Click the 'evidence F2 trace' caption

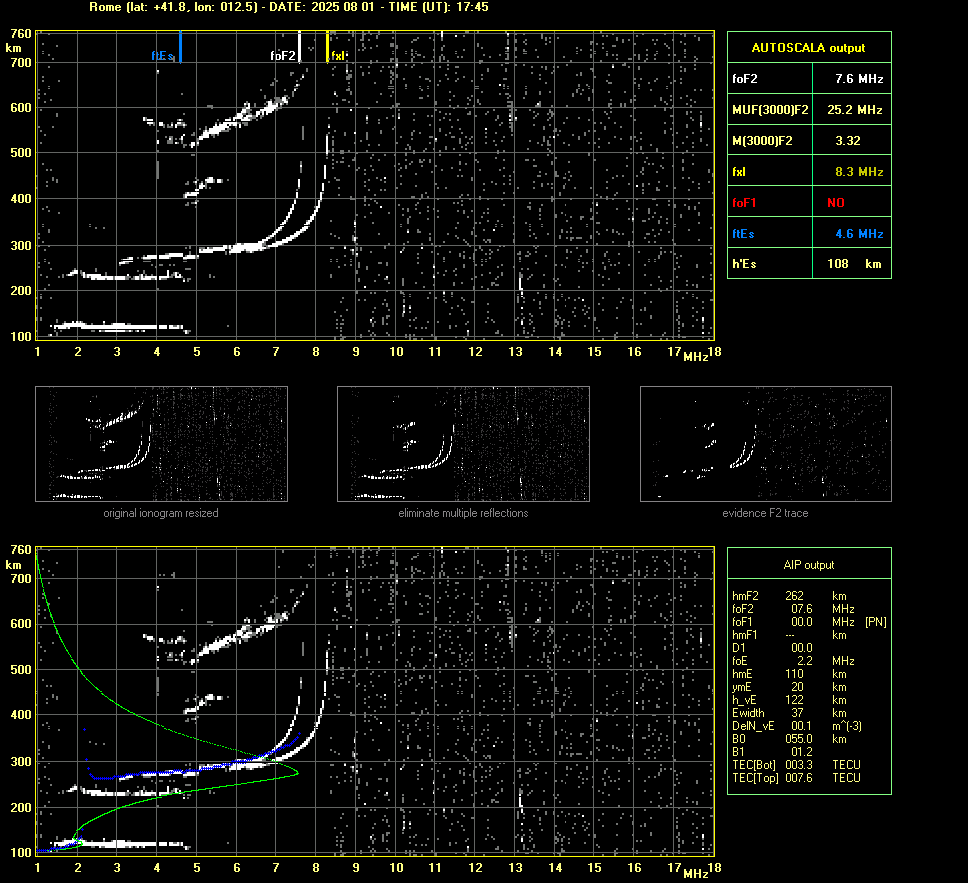(766, 513)
